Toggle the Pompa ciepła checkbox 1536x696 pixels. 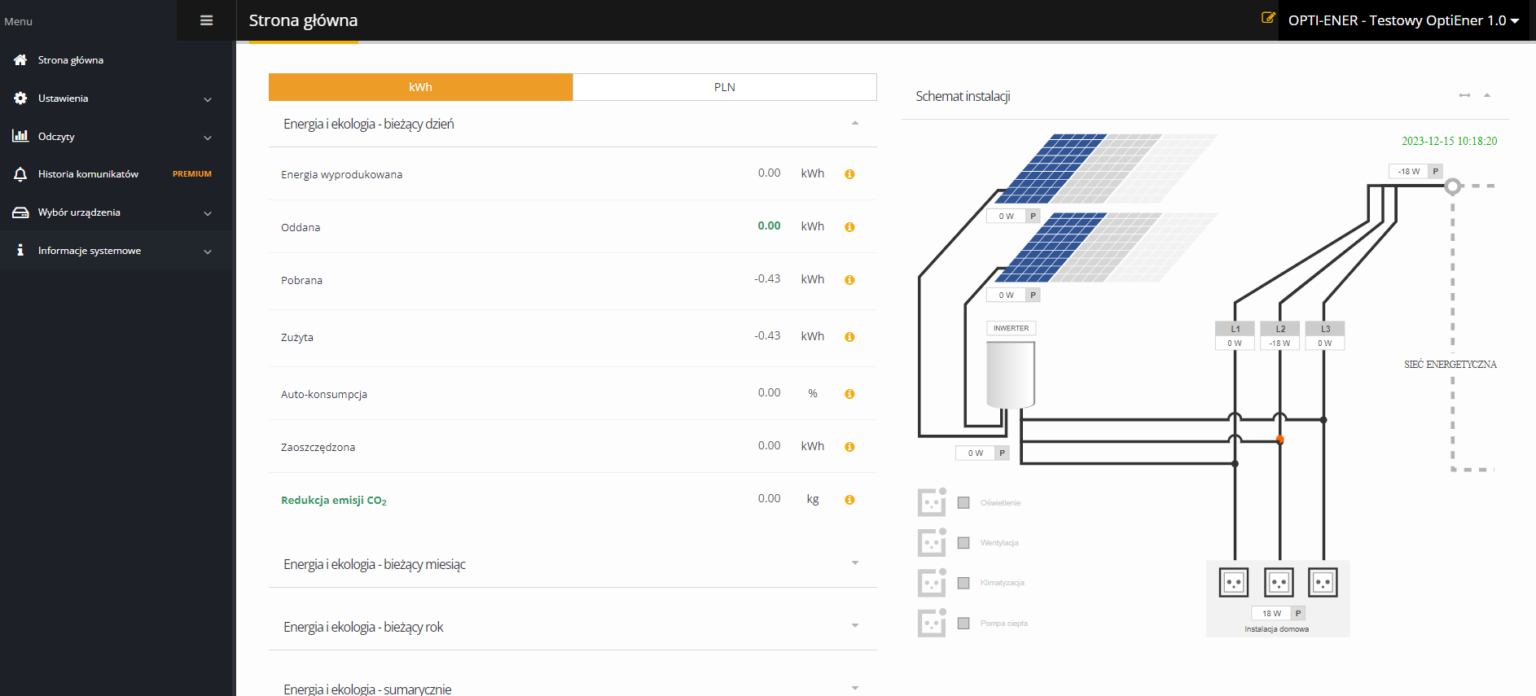pyautogui.click(x=964, y=623)
